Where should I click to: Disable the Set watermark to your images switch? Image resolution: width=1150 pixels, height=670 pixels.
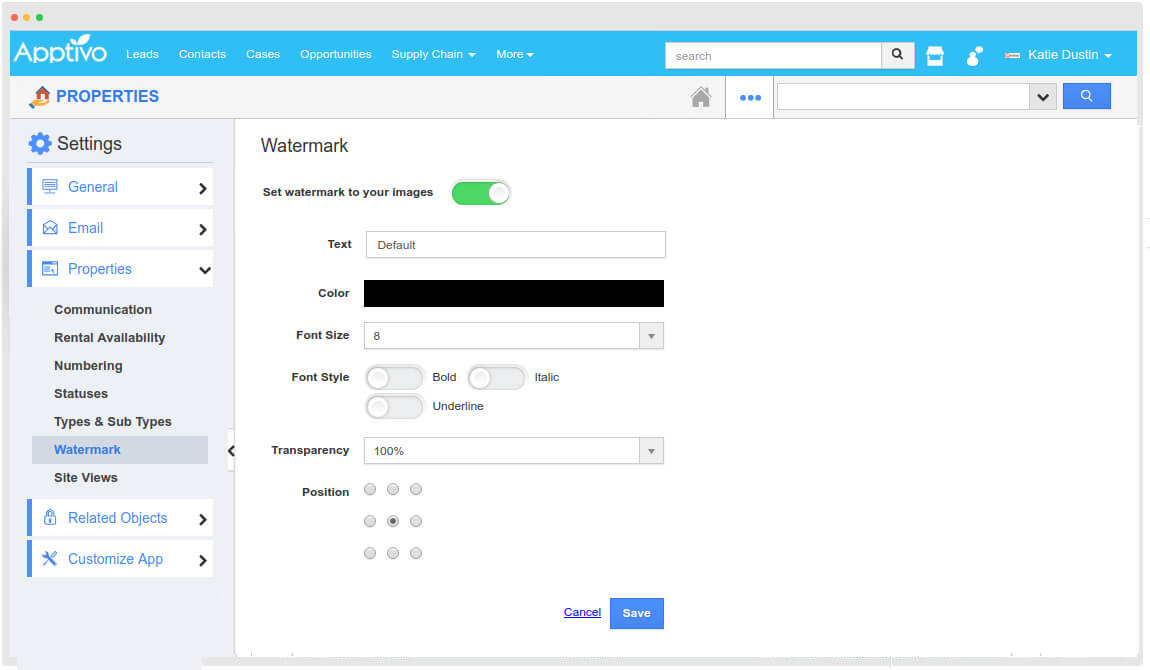(x=481, y=193)
